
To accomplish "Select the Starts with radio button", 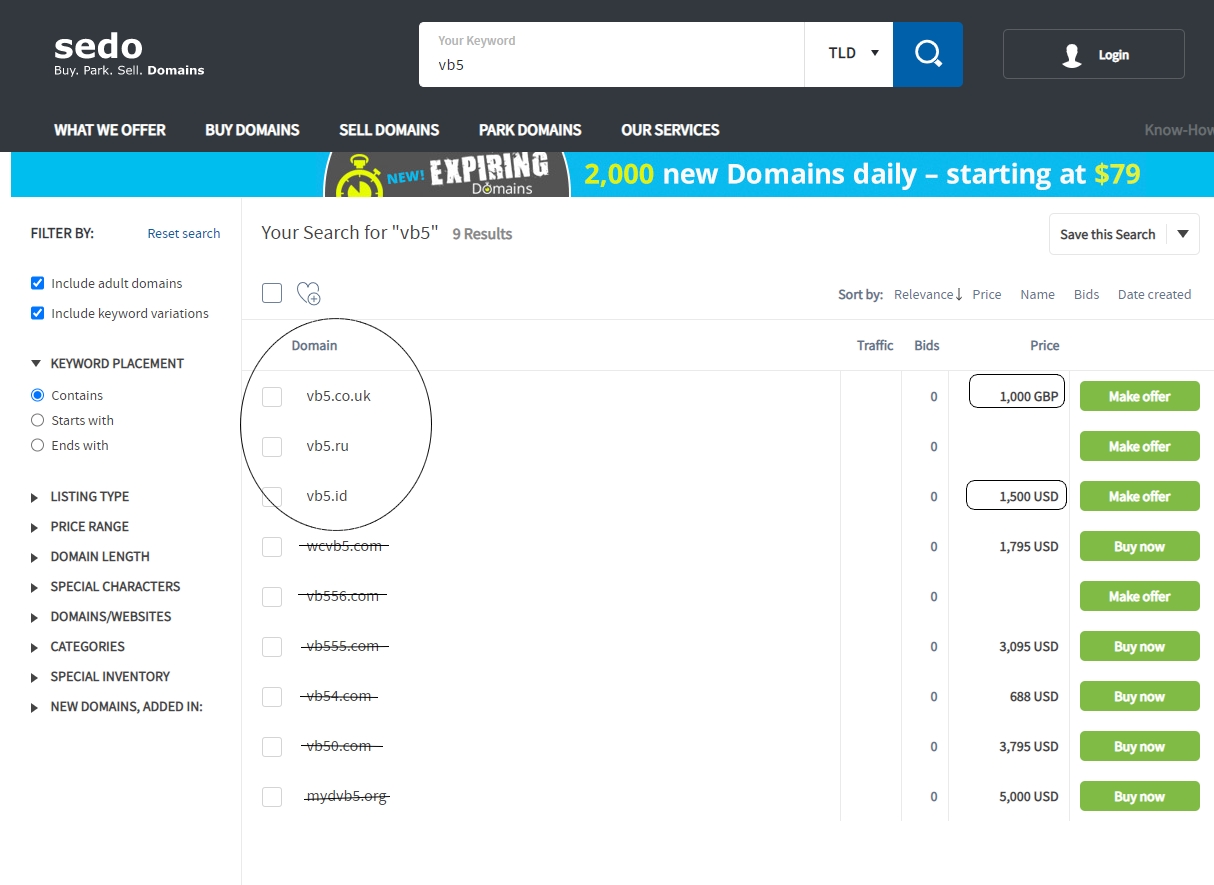I will (x=38, y=420).
